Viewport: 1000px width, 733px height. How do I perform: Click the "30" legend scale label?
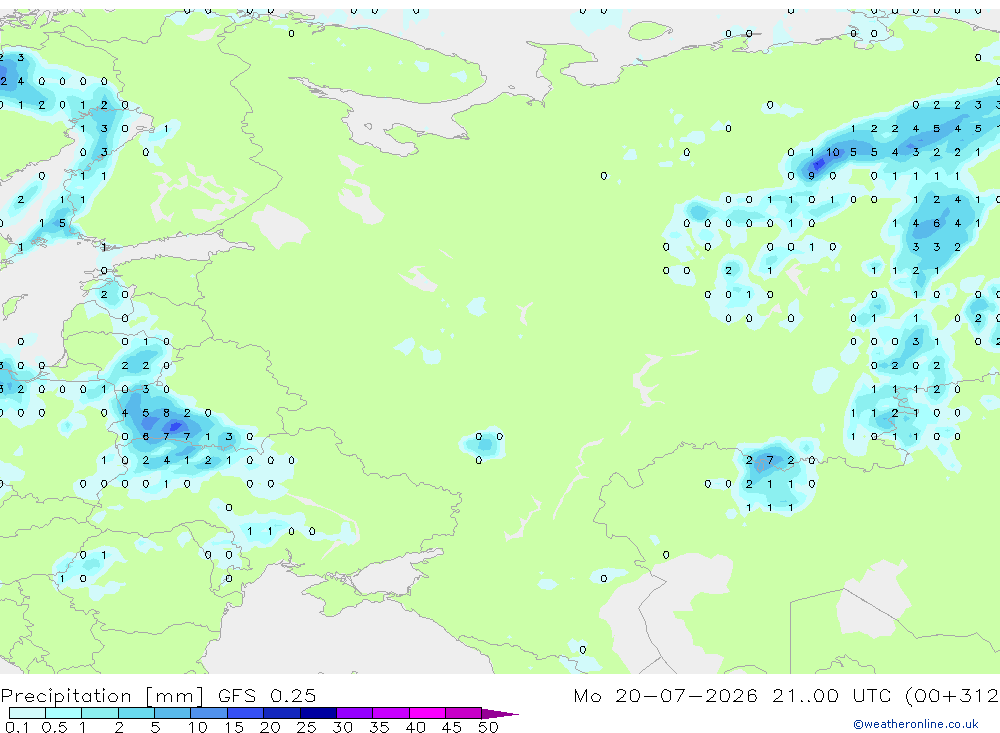343,727
